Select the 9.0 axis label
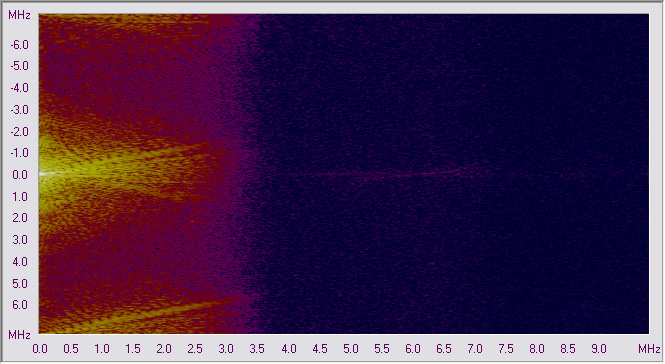The width and height of the screenshot is (665, 364). tap(599, 349)
